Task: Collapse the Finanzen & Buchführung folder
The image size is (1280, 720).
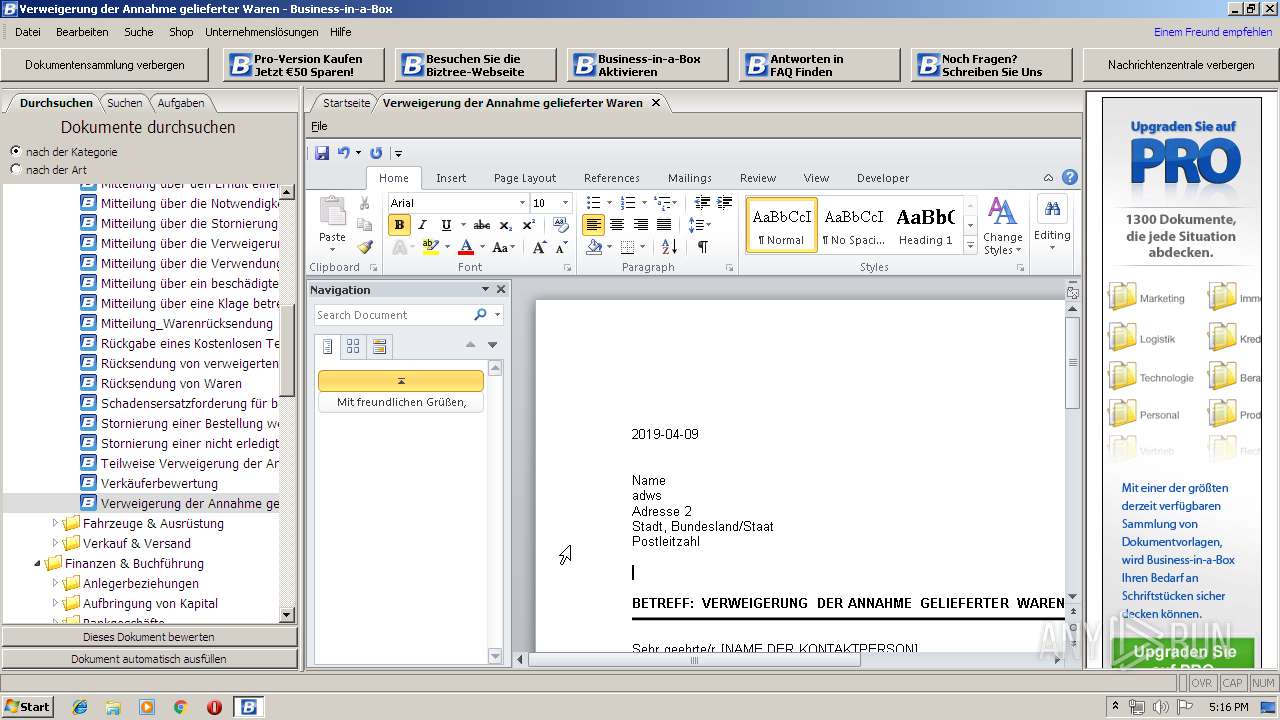Action: [x=38, y=563]
